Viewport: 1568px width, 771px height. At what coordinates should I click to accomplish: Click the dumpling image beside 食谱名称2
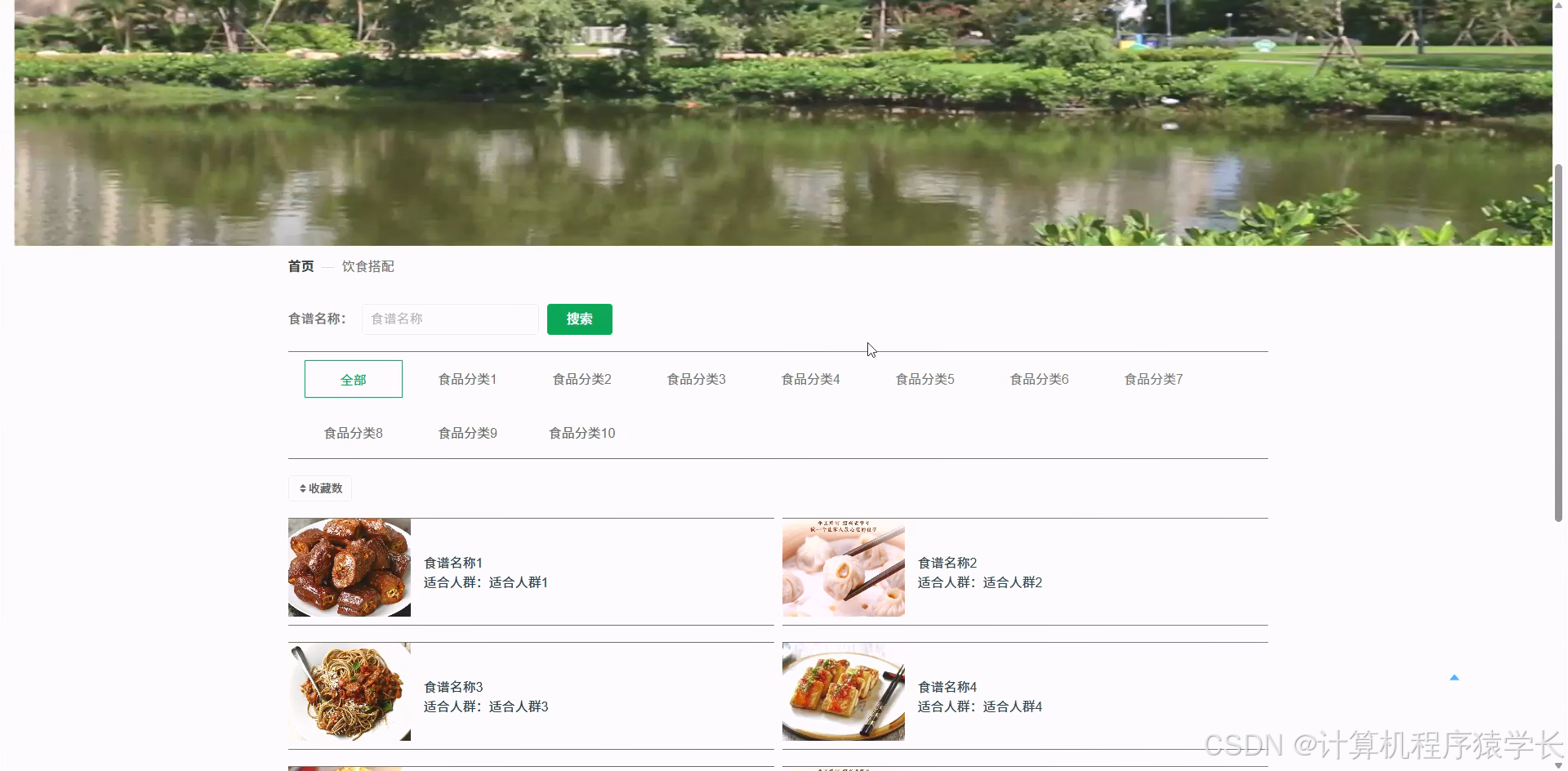point(843,568)
